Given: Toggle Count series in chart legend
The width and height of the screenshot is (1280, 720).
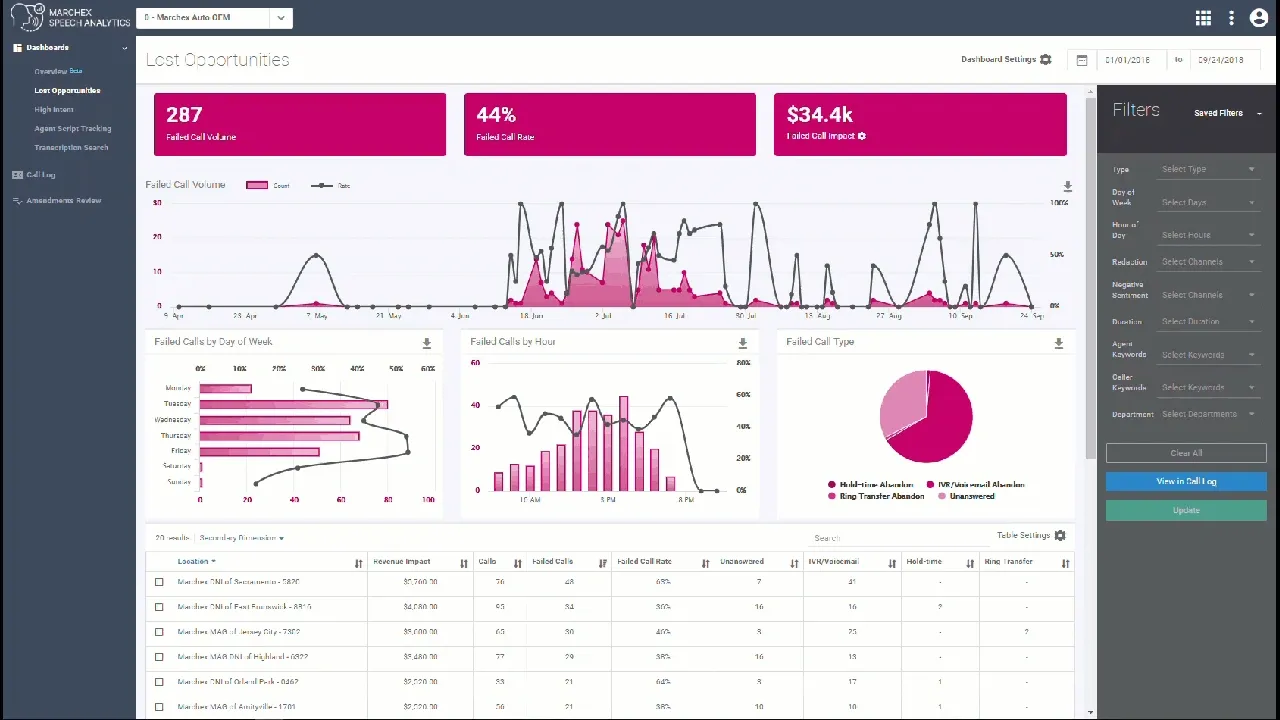Looking at the screenshot, I should [x=268, y=186].
